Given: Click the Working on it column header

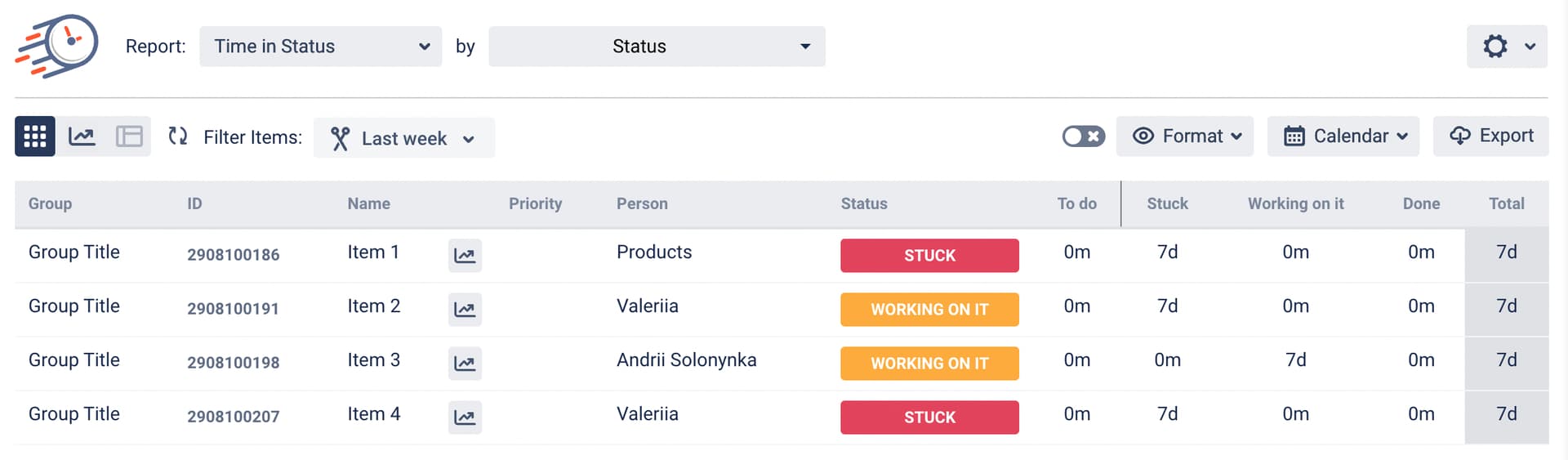Looking at the screenshot, I should 1295,204.
